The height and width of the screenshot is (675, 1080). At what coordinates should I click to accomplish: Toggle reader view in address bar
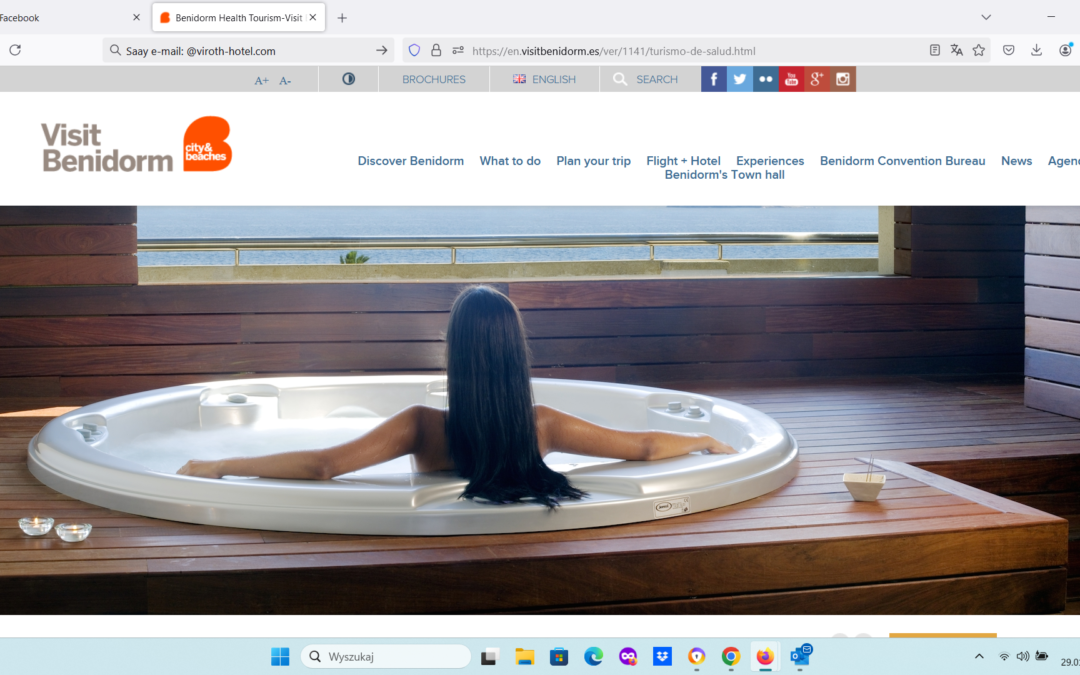(935, 50)
